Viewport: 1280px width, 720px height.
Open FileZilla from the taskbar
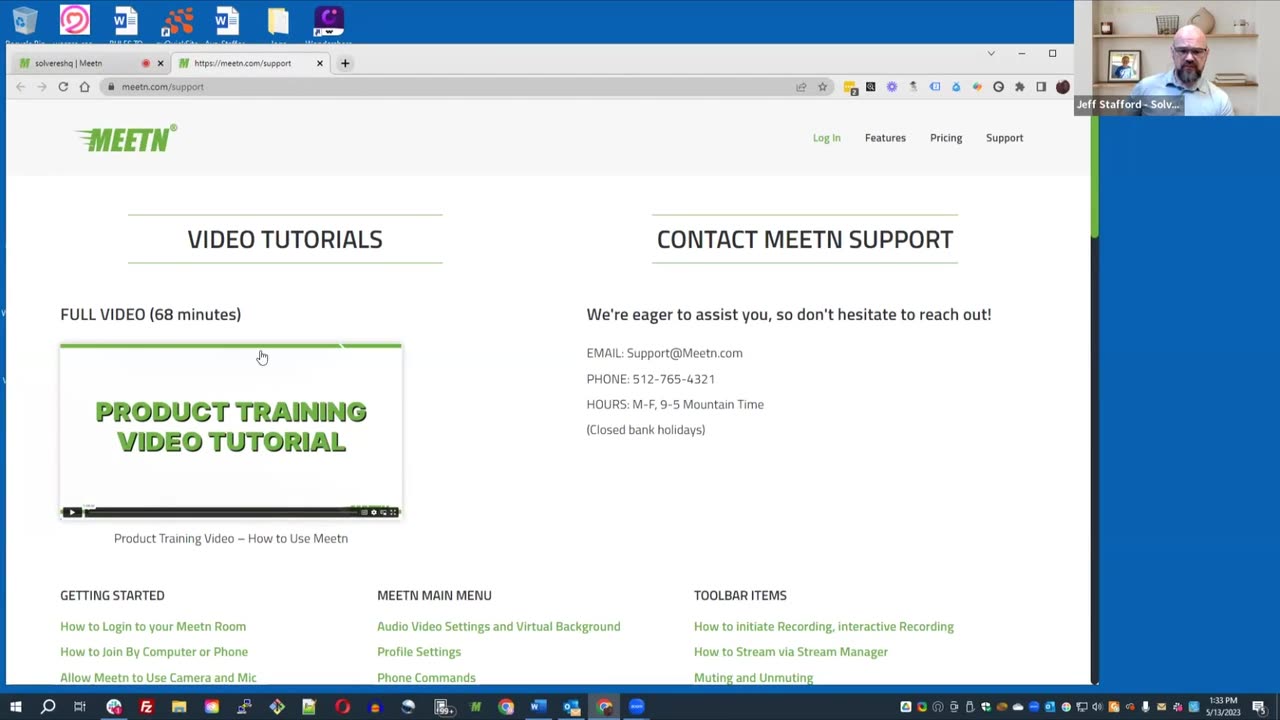pyautogui.click(x=146, y=707)
